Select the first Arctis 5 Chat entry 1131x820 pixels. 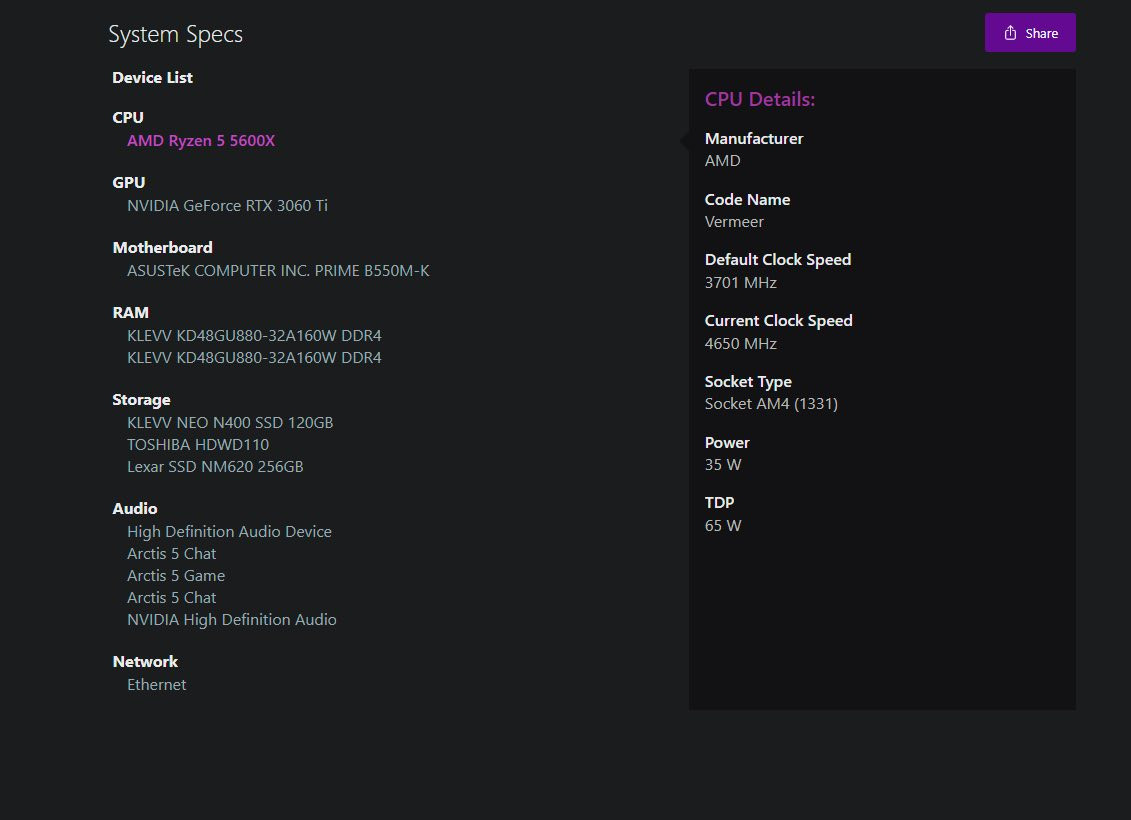[x=172, y=554]
